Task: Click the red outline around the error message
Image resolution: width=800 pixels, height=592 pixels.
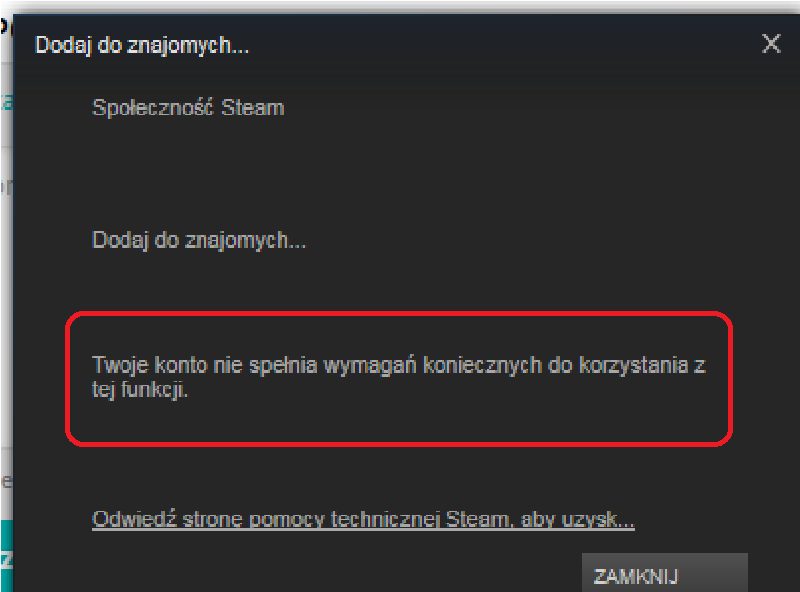Action: pyautogui.click(x=399, y=313)
